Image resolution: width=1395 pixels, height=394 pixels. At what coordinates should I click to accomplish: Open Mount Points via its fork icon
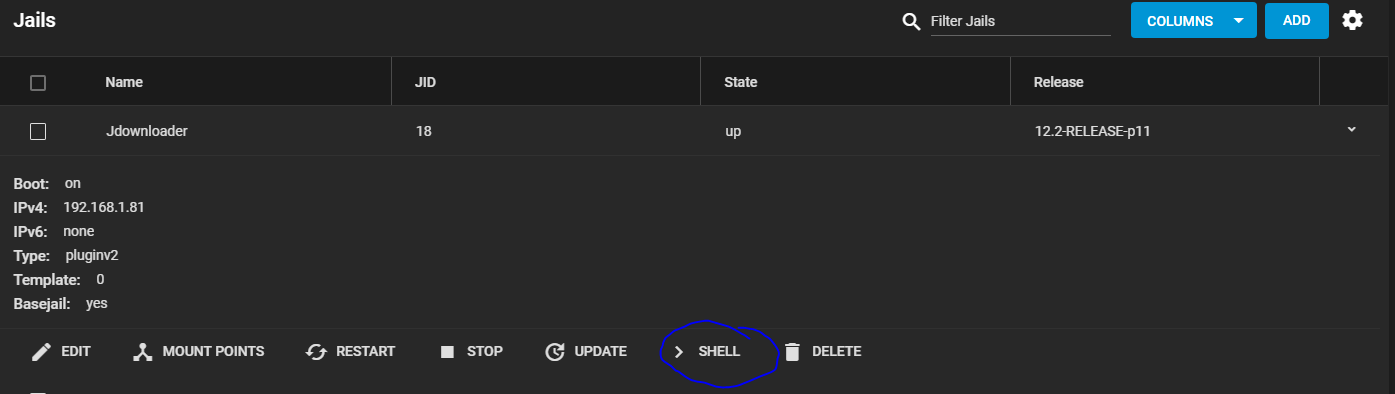click(142, 352)
